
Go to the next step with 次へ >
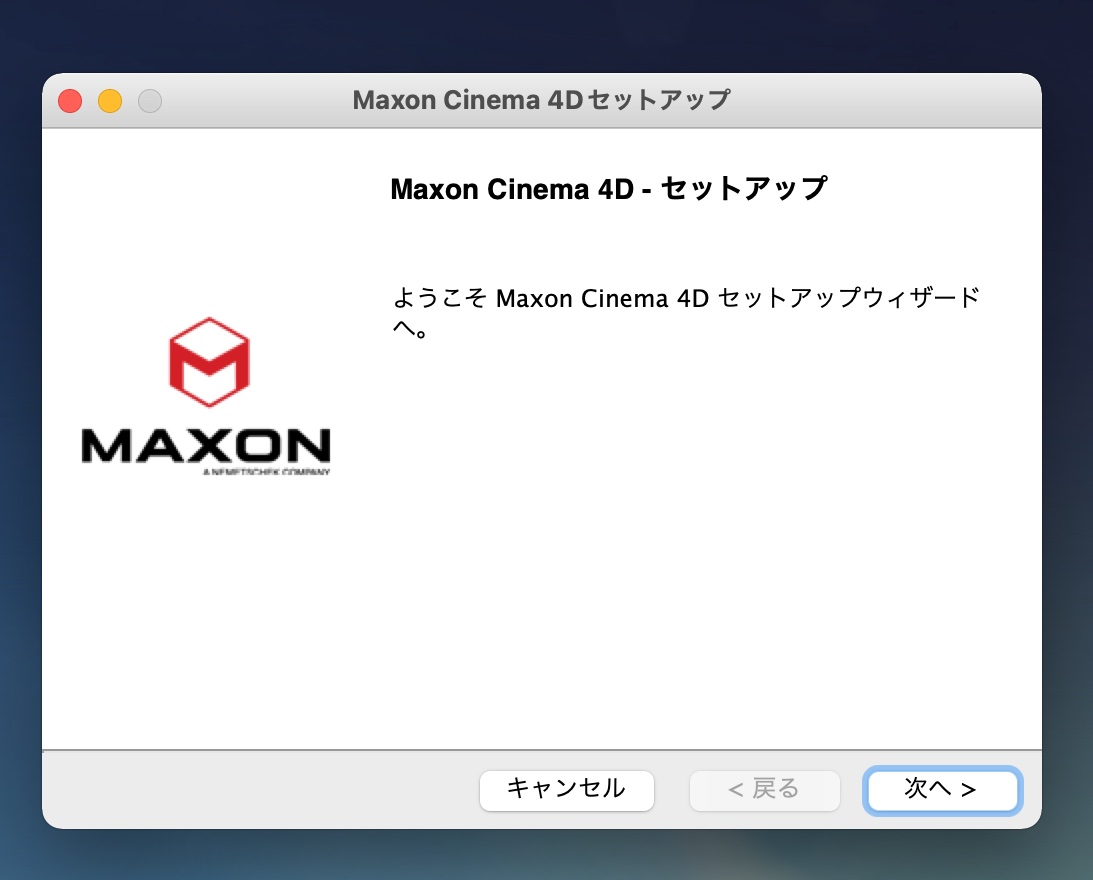942,790
